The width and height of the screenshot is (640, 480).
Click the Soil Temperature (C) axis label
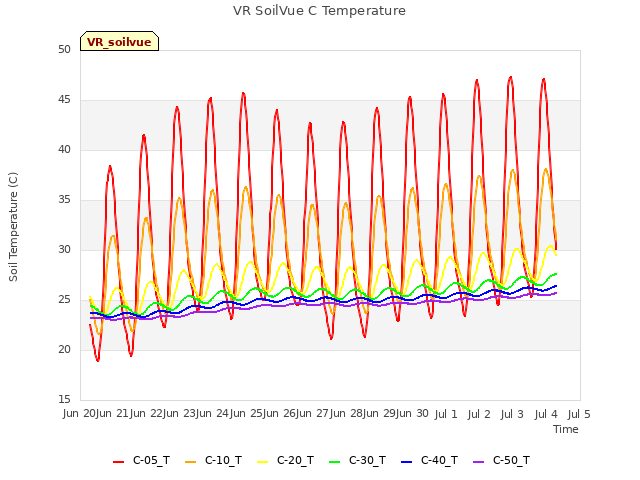13,227
